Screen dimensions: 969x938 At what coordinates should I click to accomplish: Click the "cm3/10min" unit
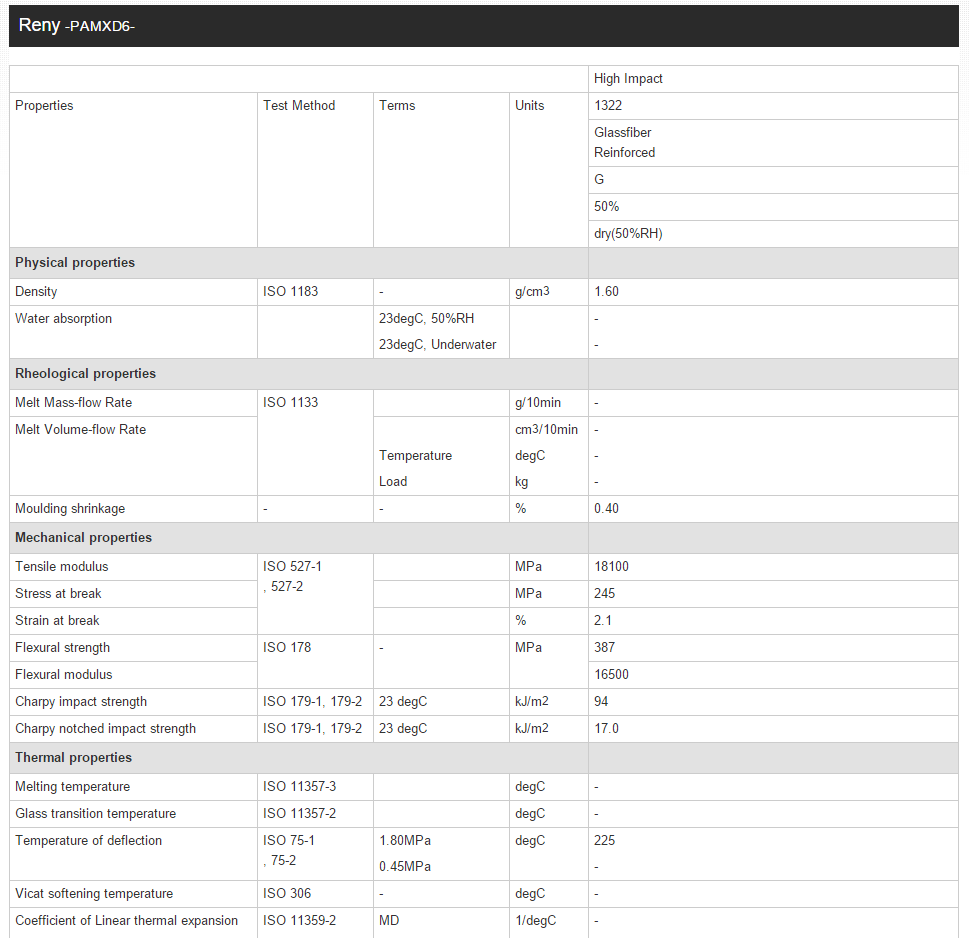[x=546, y=430]
